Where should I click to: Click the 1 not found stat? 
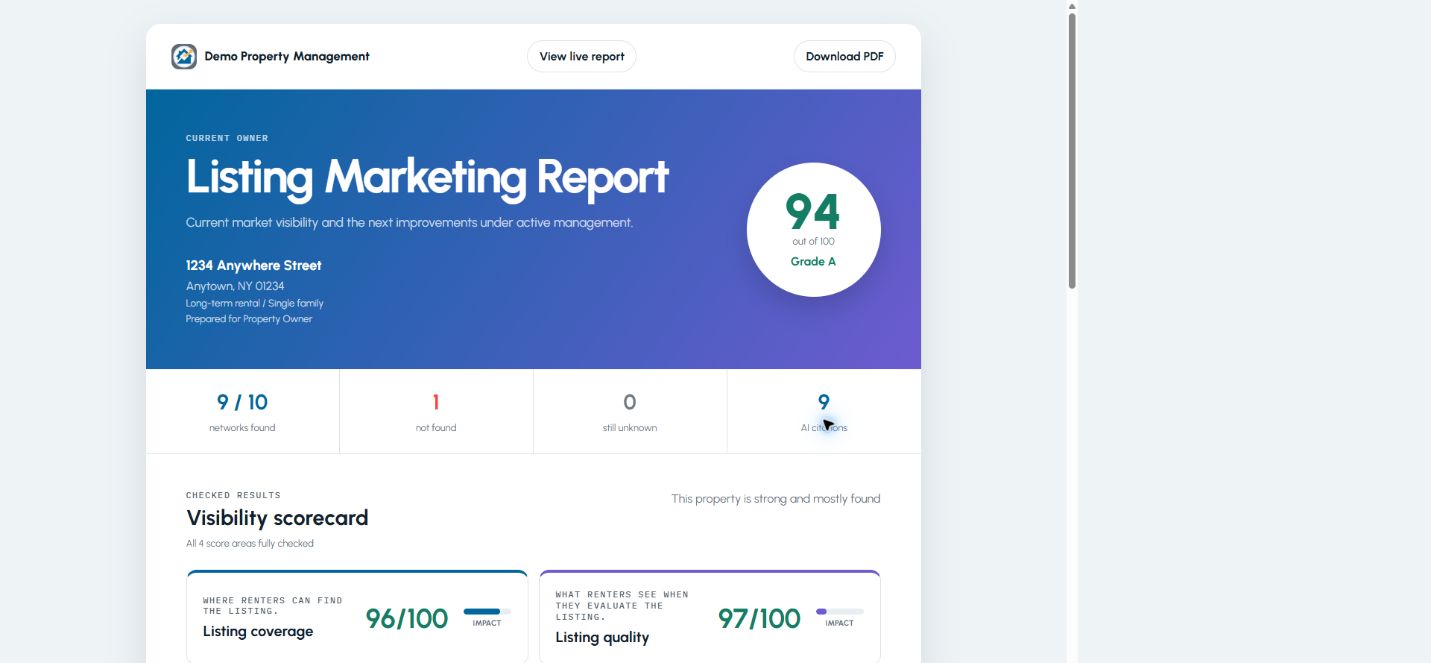tap(436, 412)
